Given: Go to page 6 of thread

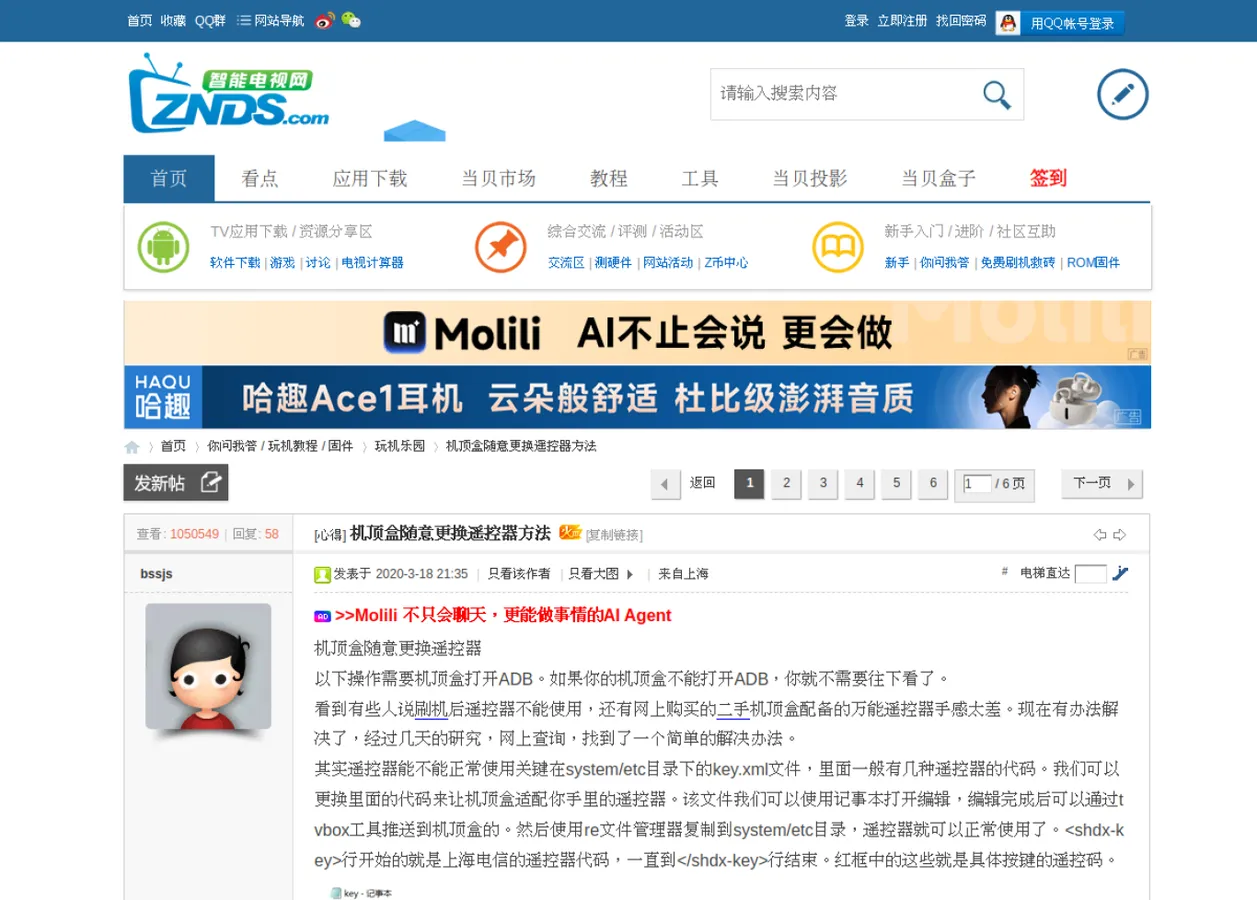Looking at the screenshot, I should pyautogui.click(x=933, y=484).
